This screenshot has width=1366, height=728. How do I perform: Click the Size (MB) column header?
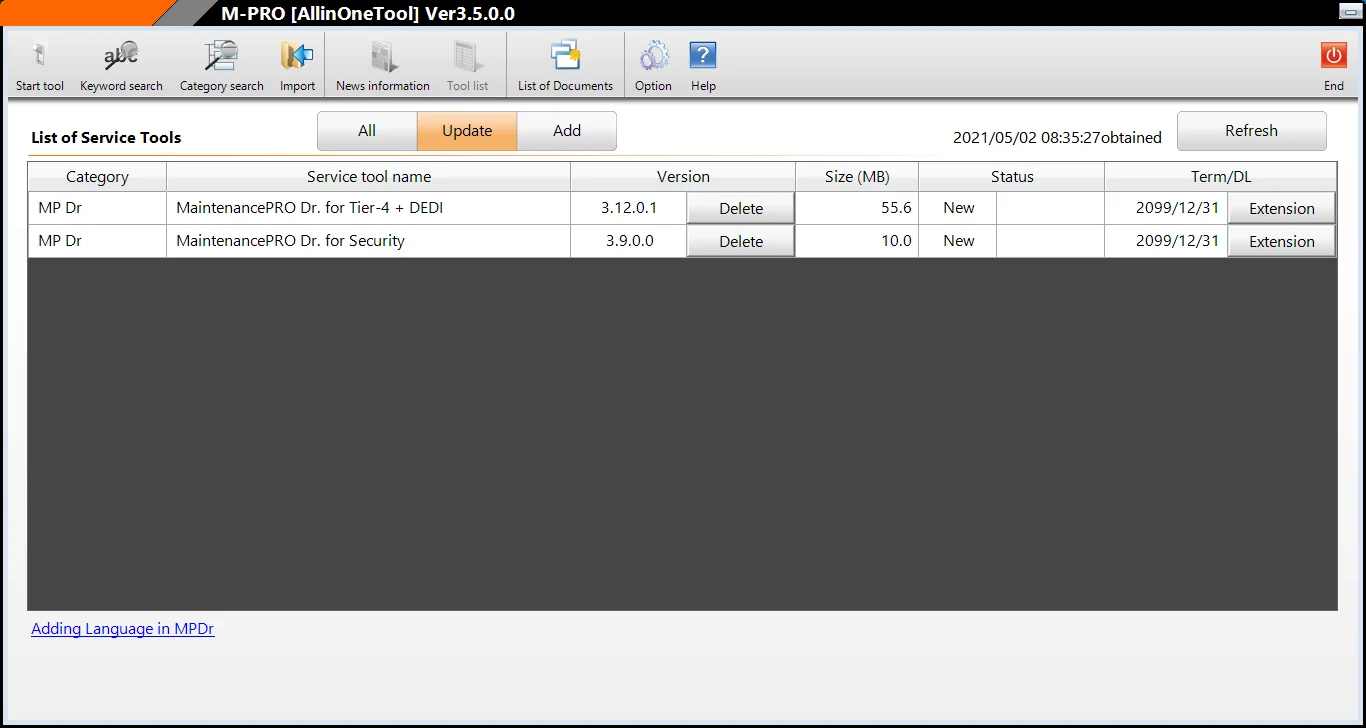click(x=857, y=177)
